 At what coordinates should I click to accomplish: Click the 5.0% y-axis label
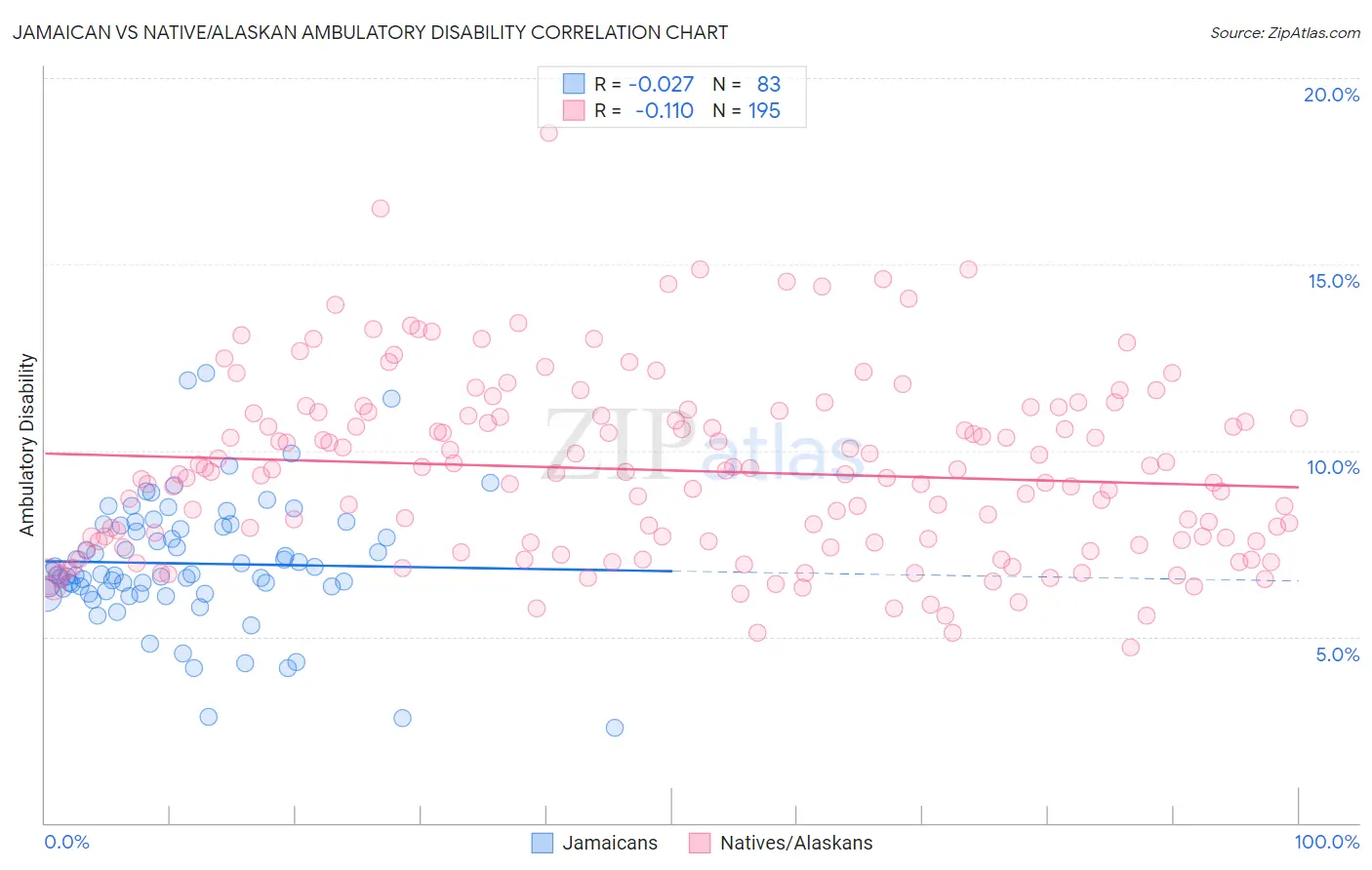tap(1337, 654)
